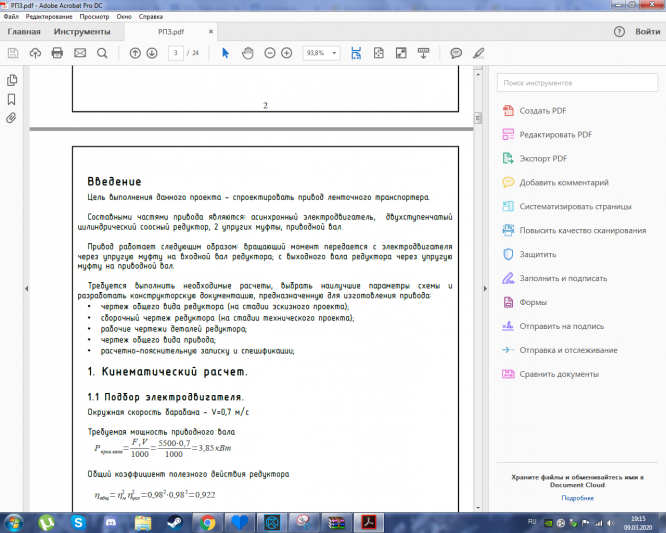Image resolution: width=666 pixels, height=533 pixels.
Task: Send file by email icon
Action: [x=80, y=53]
